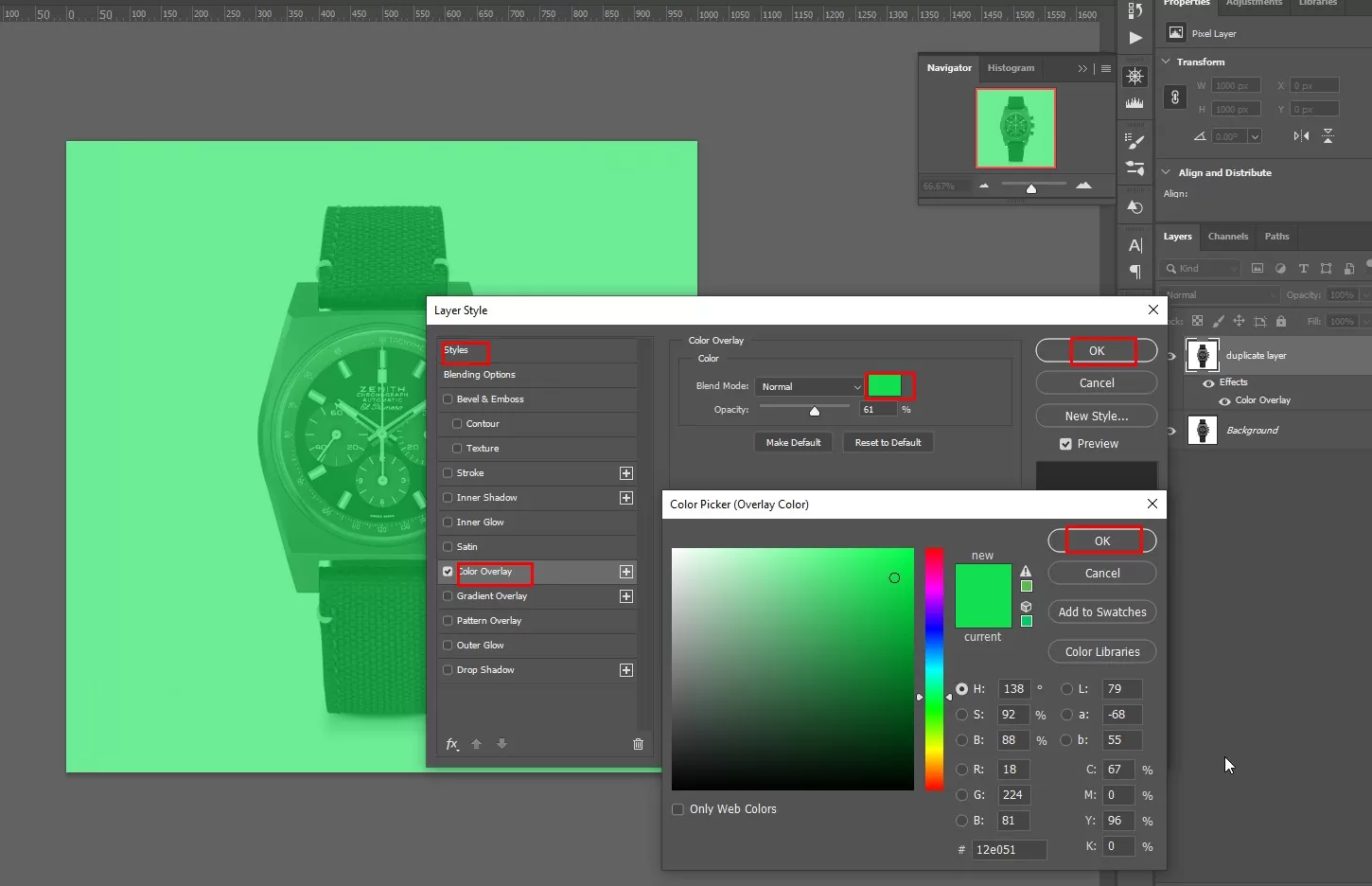Add another Drop Shadow with plus icon
Viewport: 1372px width, 886px height.
click(x=626, y=670)
